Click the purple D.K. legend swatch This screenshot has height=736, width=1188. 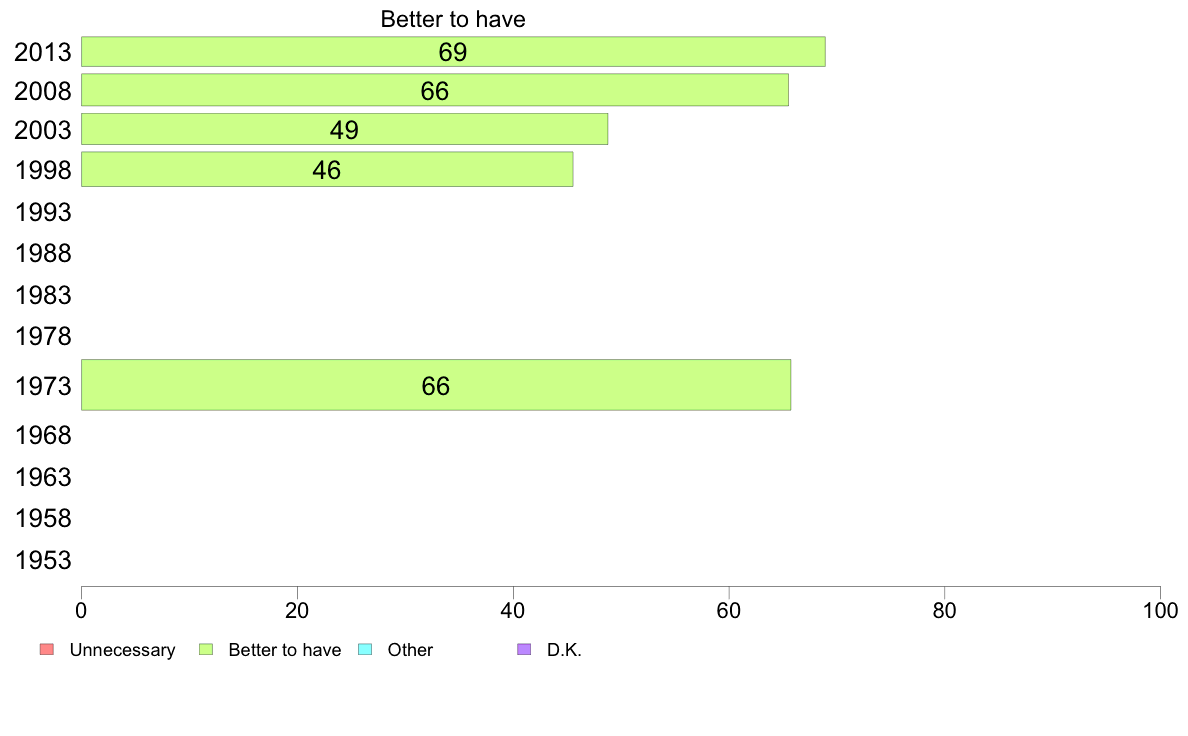click(x=525, y=650)
